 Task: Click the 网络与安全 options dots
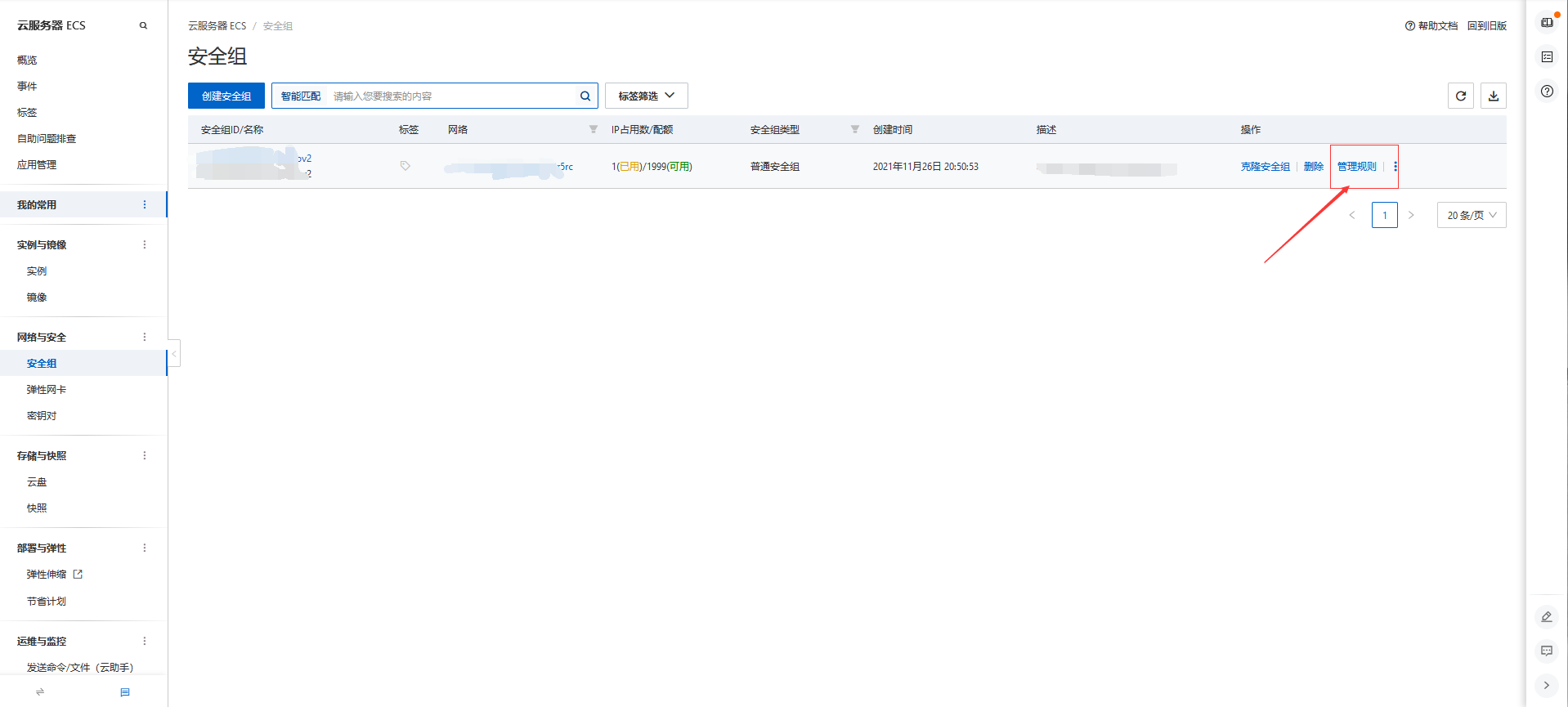point(145,337)
